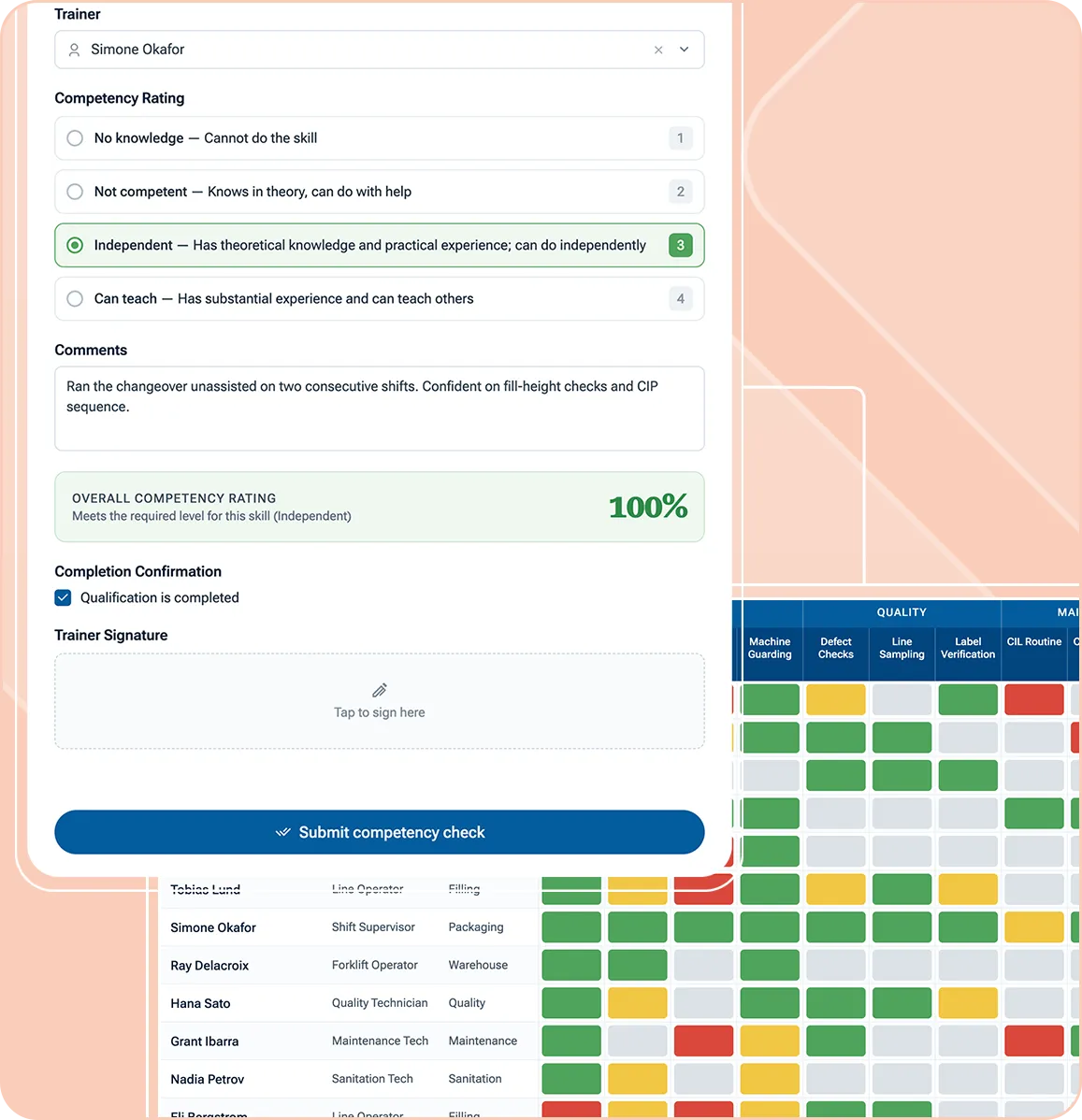
Task: Click Forklift Operator role cell
Action: pyautogui.click(x=374, y=965)
